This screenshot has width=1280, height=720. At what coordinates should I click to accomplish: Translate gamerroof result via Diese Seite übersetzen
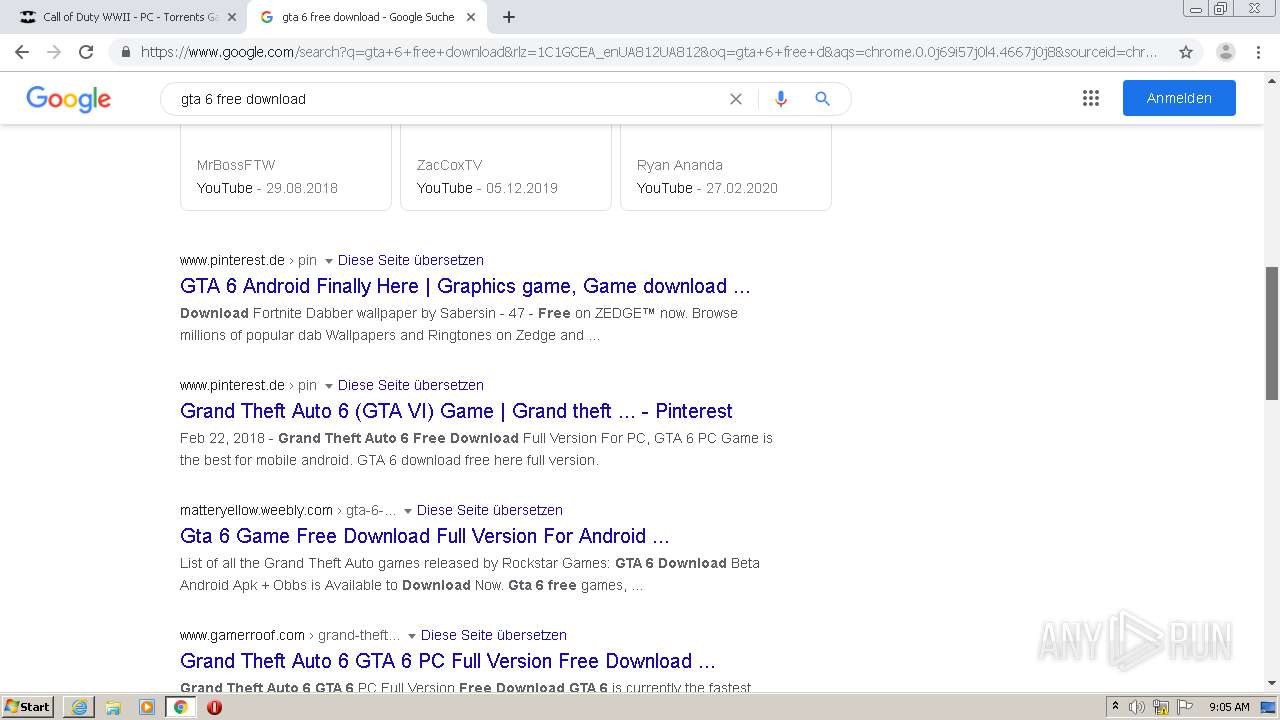click(494, 635)
